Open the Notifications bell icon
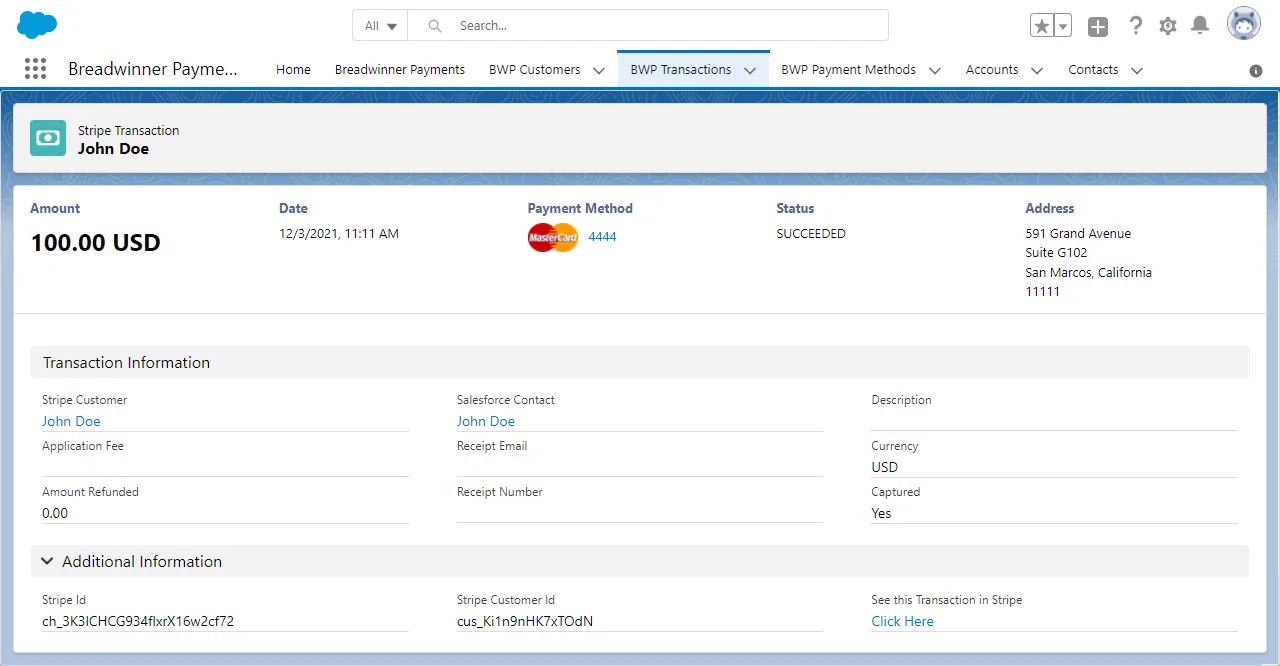This screenshot has width=1280, height=666. tap(1201, 26)
